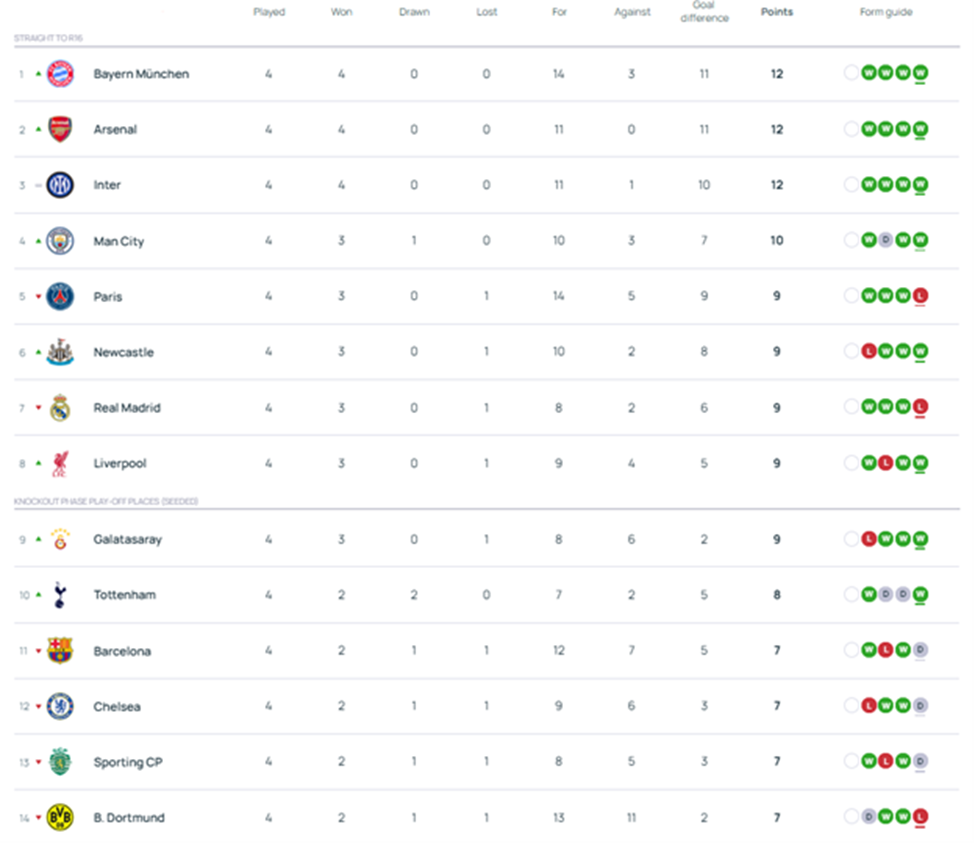Sort by Goal difference column header
Image resolution: width=975 pixels, height=844 pixels.
704,12
